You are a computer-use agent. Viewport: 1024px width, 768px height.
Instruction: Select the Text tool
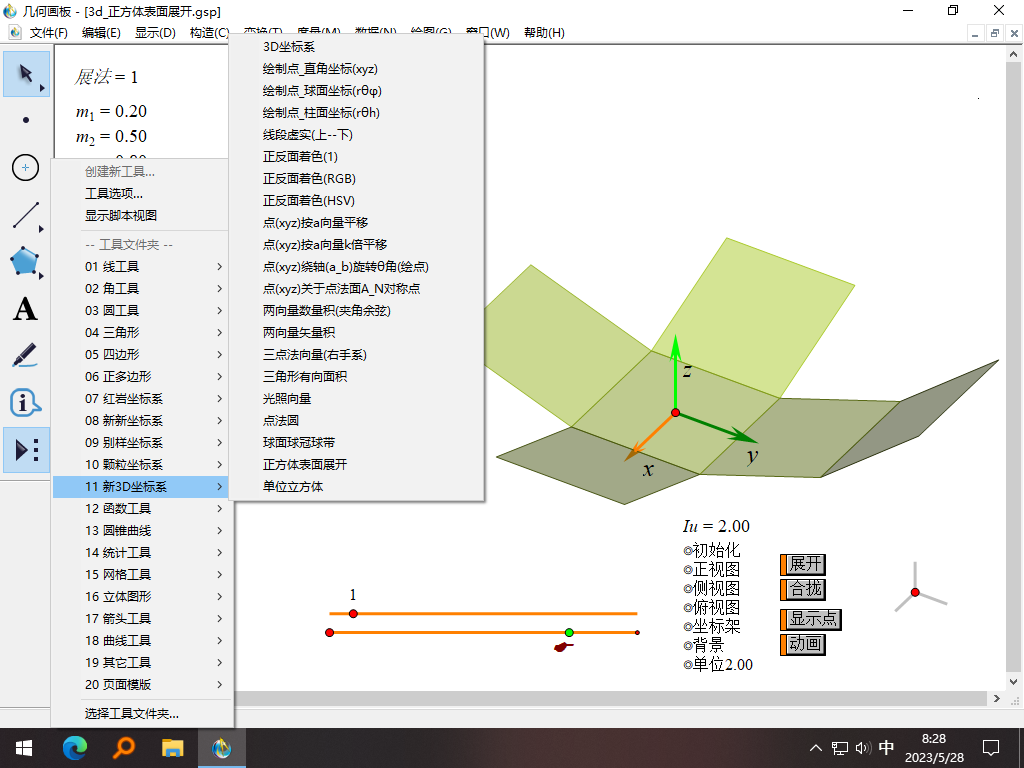25,309
